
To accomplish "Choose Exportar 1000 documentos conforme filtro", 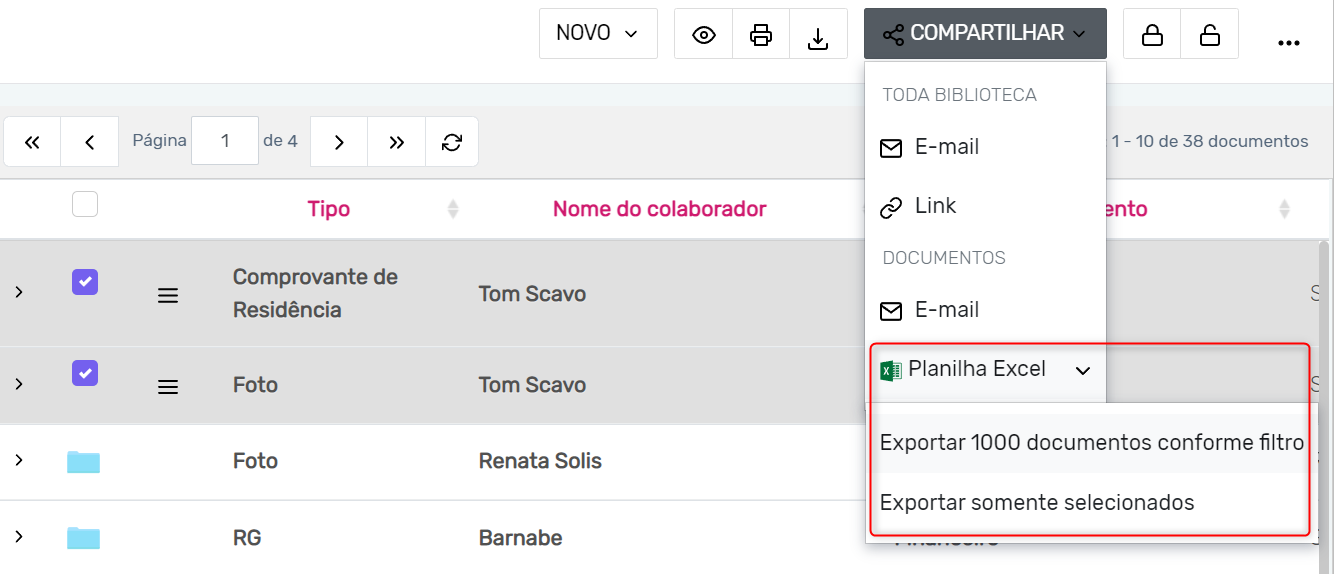I will [1091, 442].
